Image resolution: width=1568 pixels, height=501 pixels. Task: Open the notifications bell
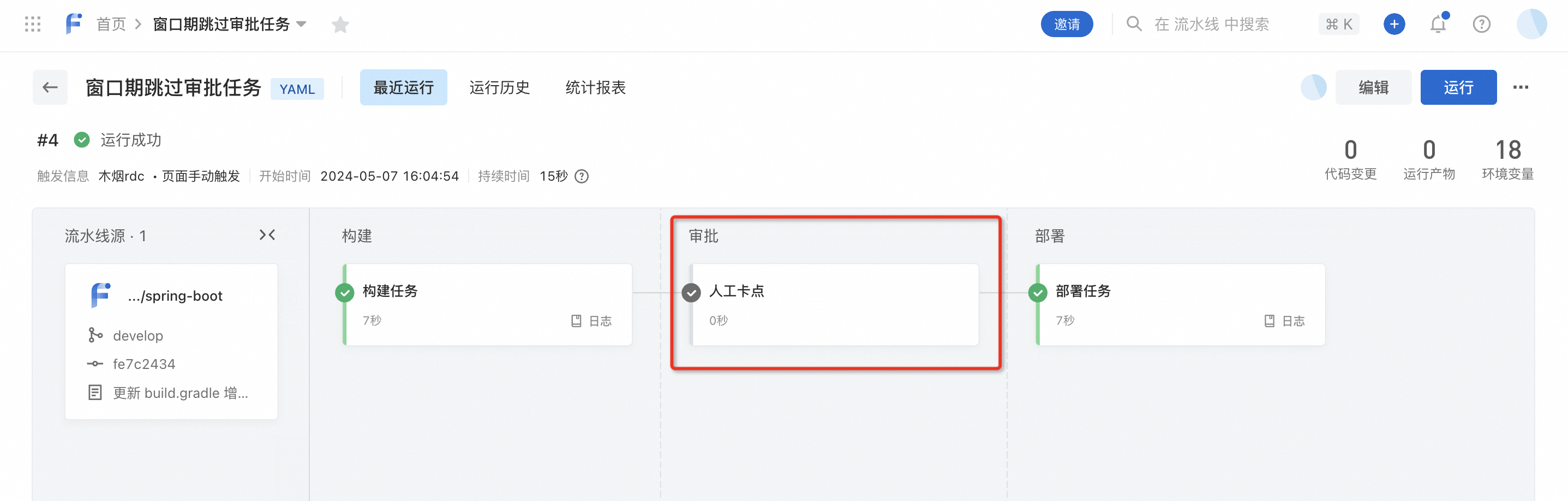(1438, 25)
